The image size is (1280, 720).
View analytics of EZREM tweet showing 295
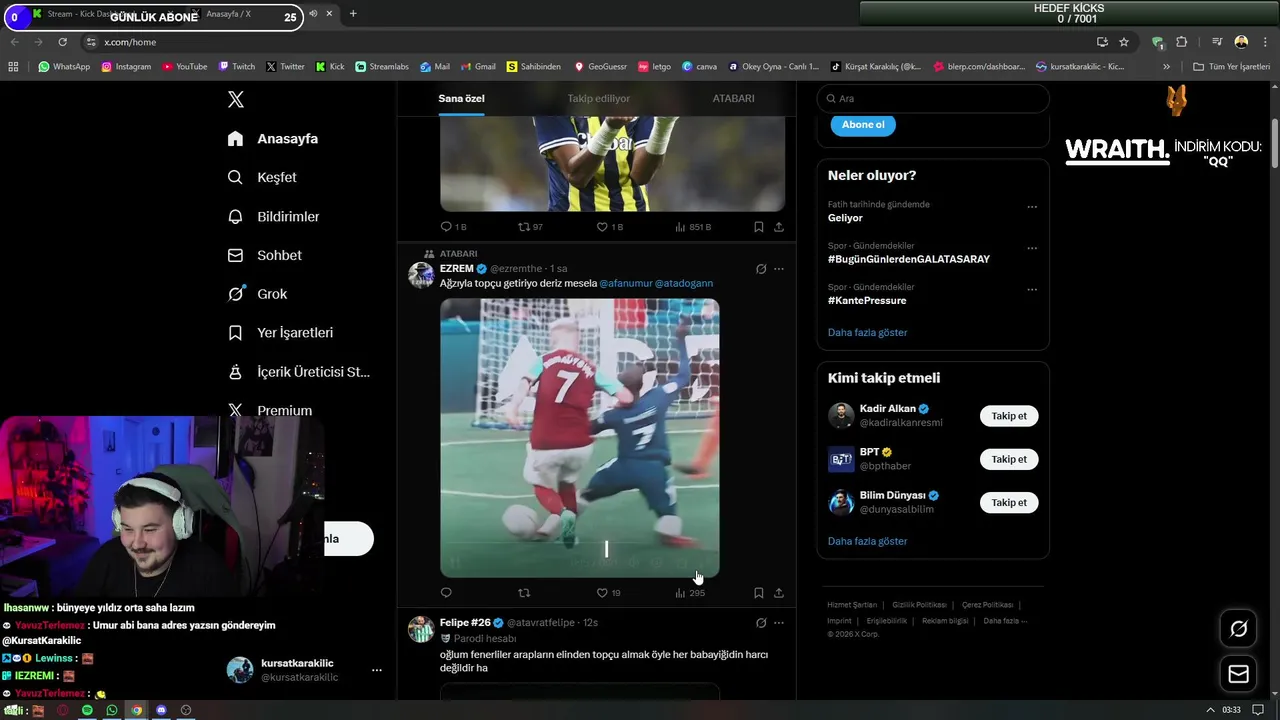click(690, 593)
